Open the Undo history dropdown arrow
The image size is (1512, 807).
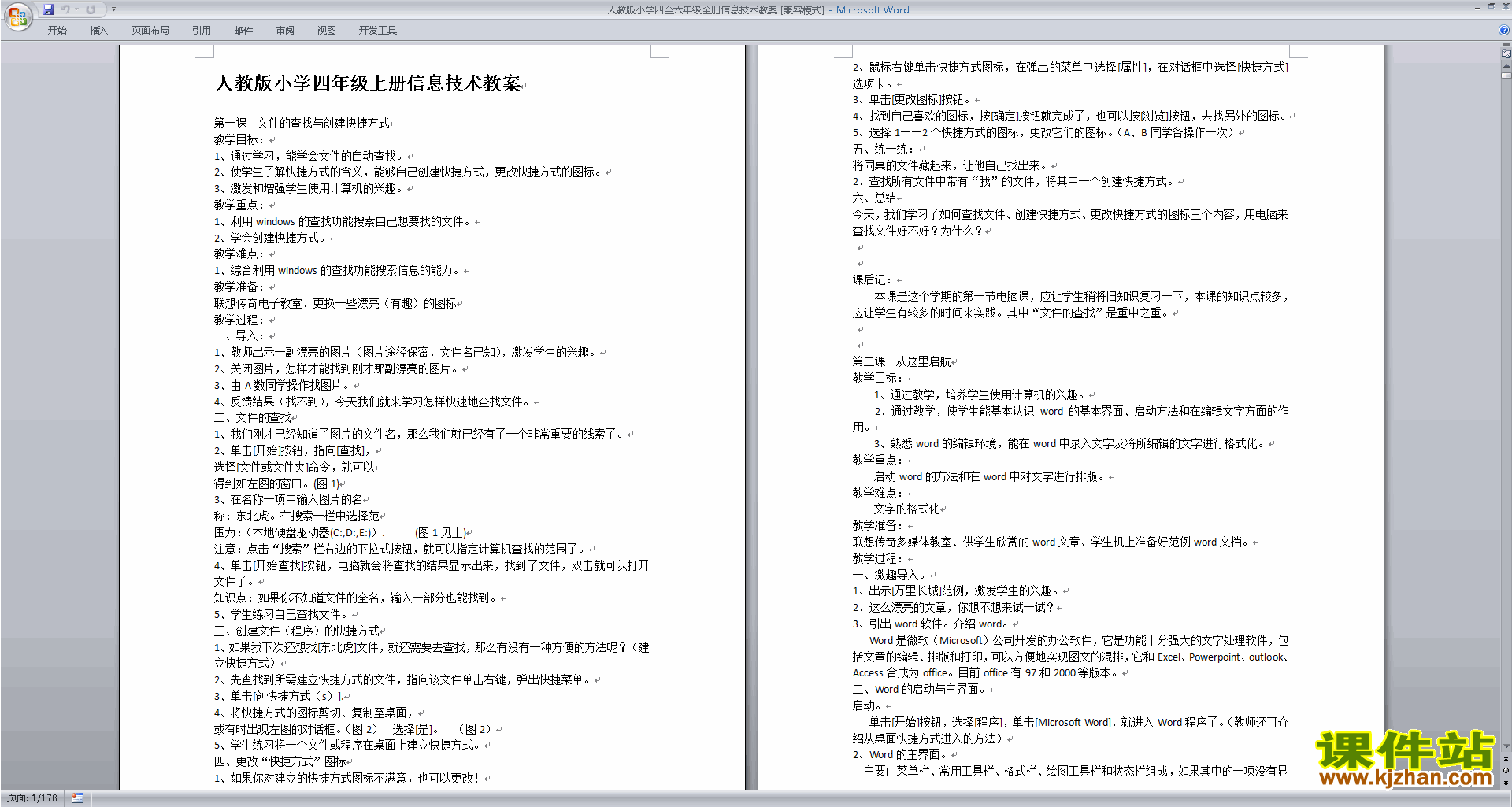tap(76, 9)
